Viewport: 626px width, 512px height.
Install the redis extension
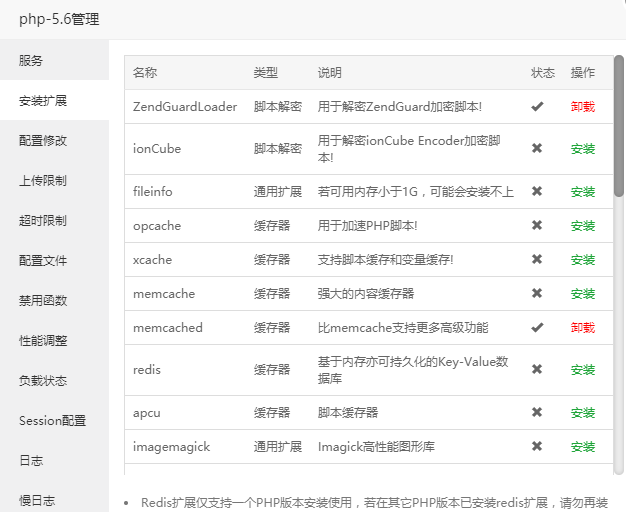pos(582,370)
